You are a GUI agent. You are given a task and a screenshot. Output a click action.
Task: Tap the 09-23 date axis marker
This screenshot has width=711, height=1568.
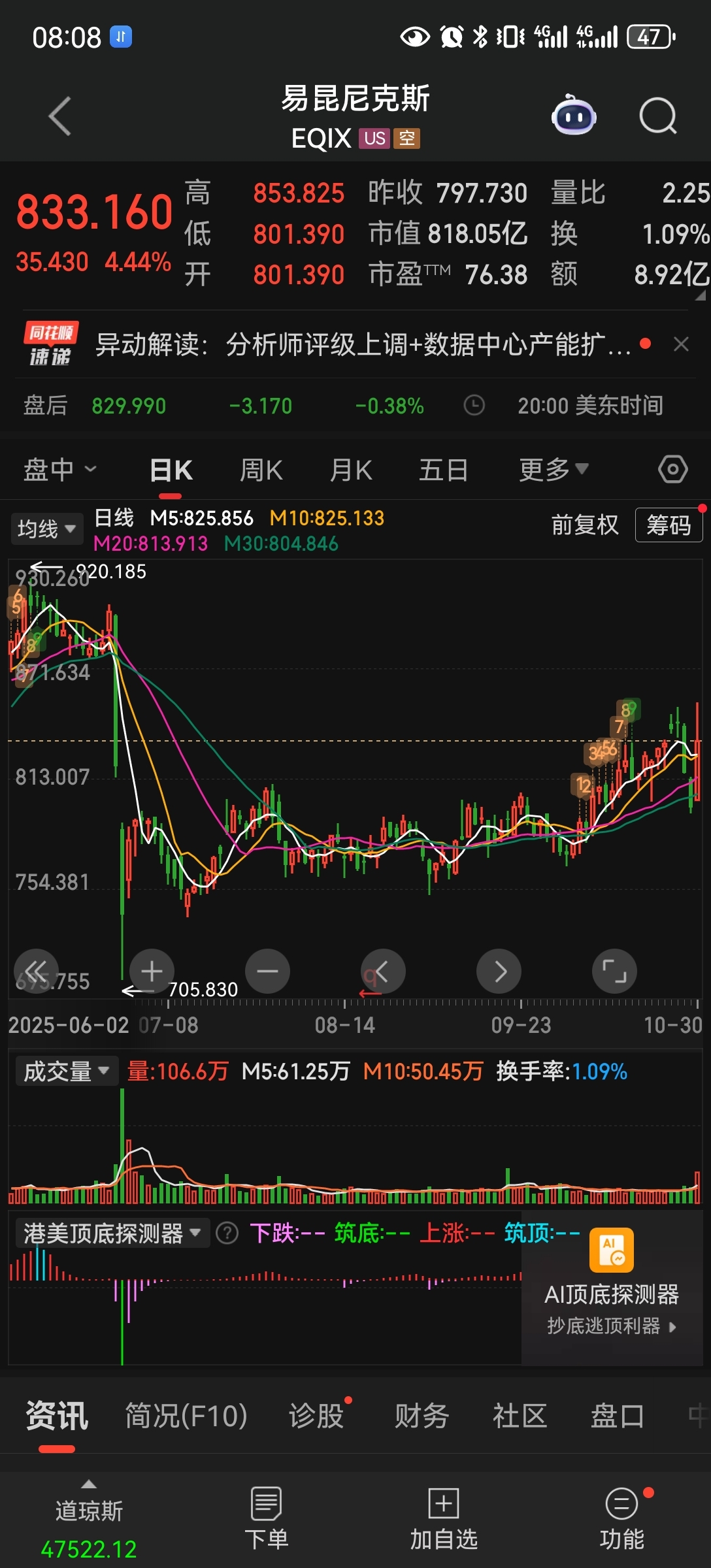[521, 1025]
